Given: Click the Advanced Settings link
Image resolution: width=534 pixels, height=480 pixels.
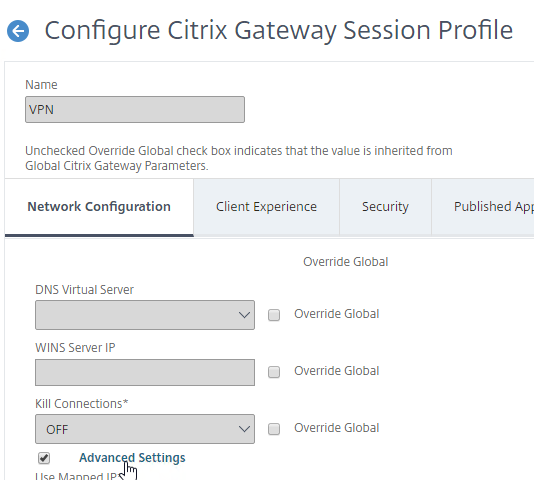Looking at the screenshot, I should click(x=132, y=458).
